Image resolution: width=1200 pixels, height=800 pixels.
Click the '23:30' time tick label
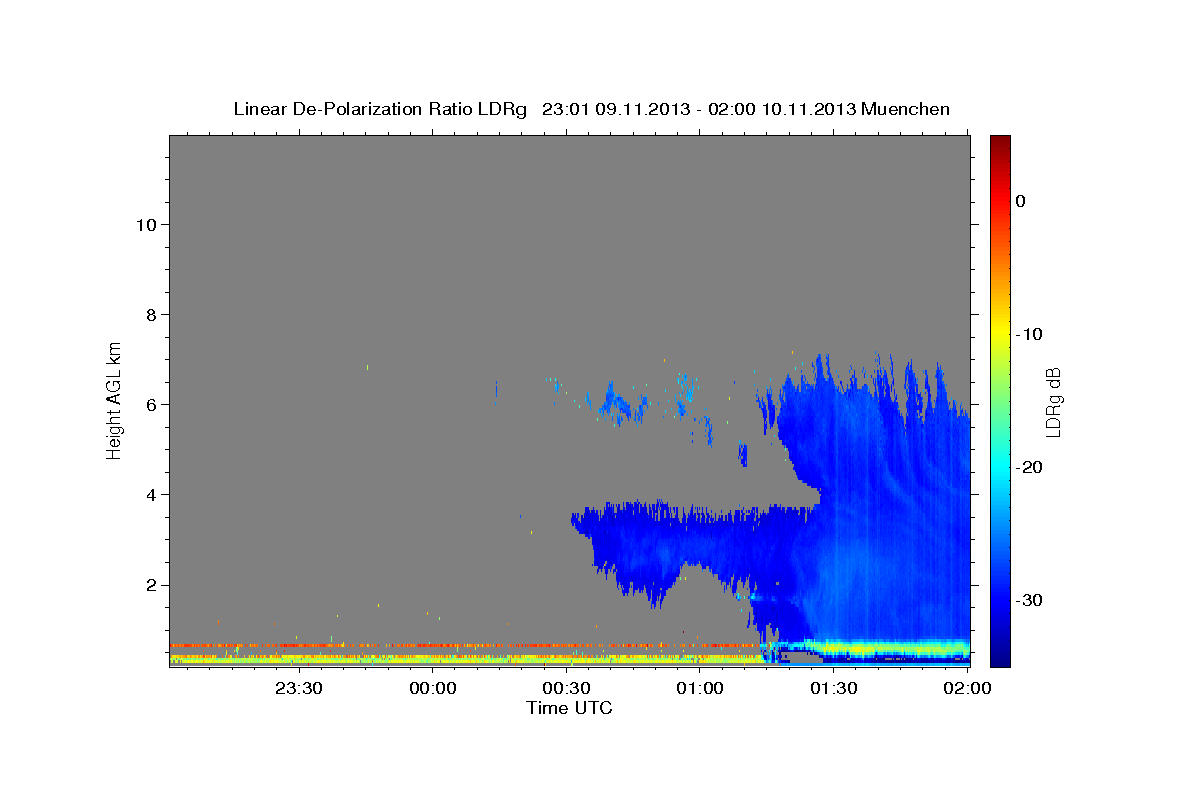pos(299,688)
